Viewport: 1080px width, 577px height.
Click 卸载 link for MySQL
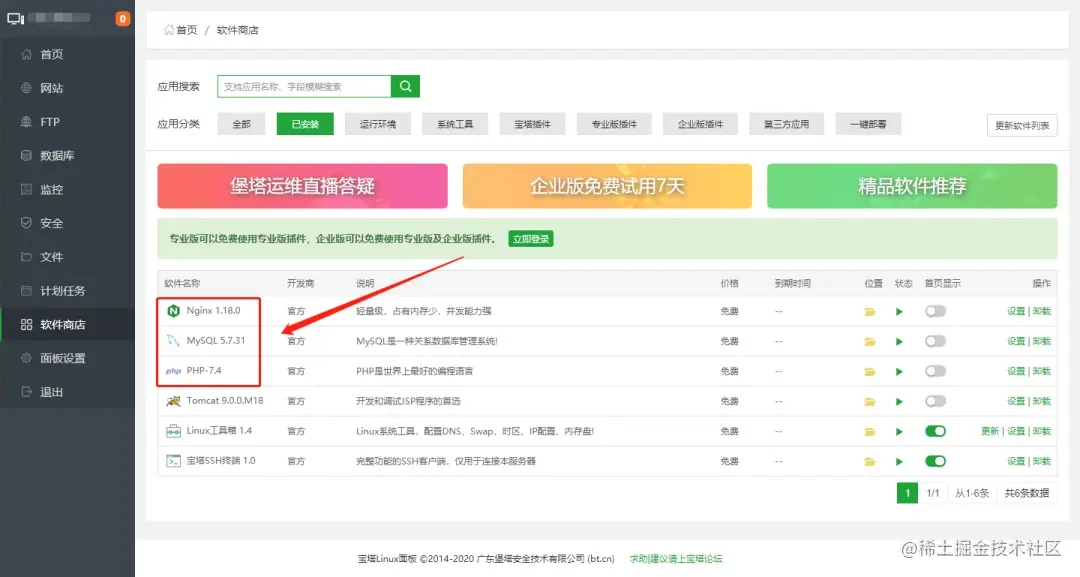click(1041, 341)
